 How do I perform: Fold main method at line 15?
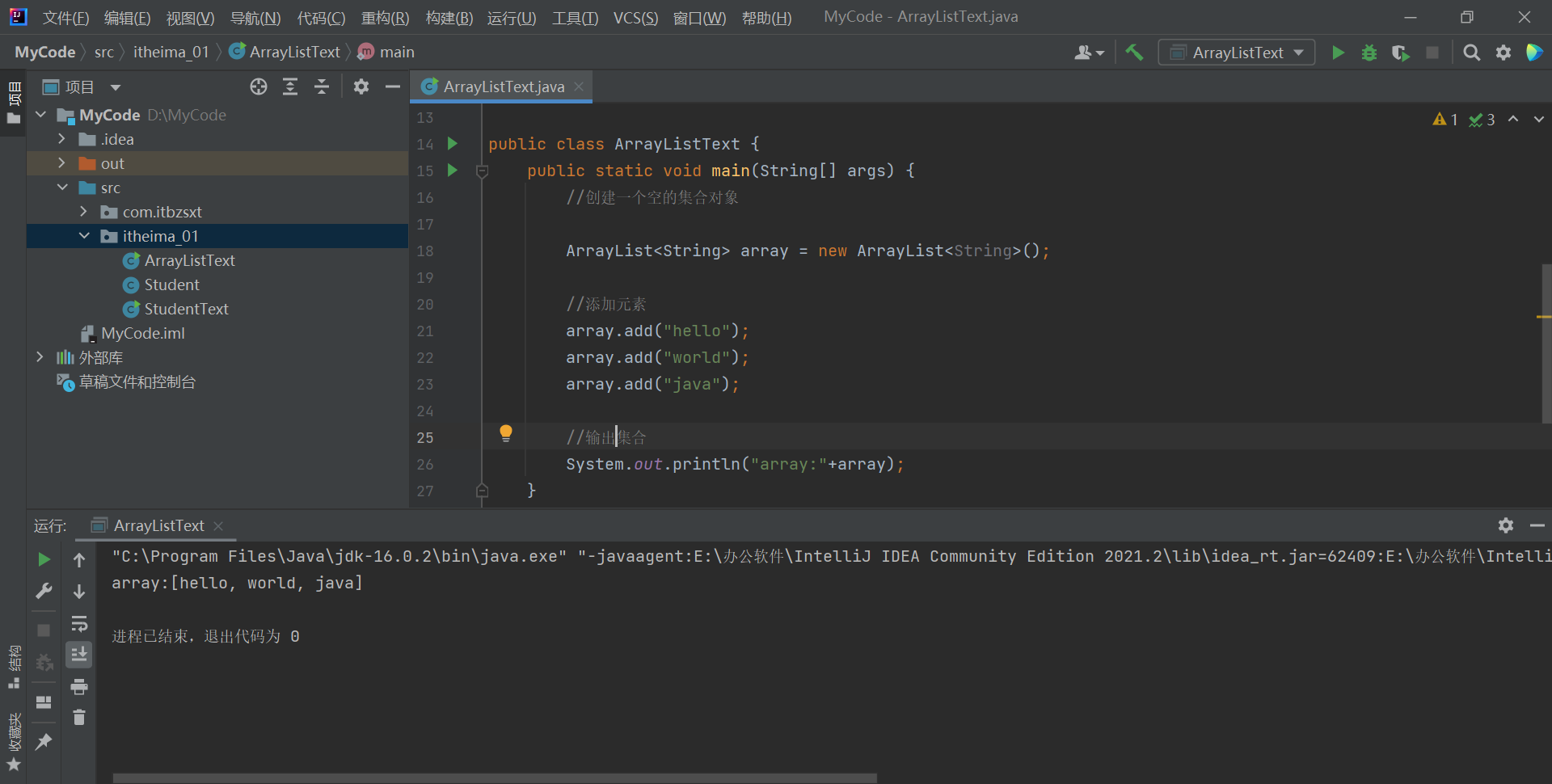483,171
